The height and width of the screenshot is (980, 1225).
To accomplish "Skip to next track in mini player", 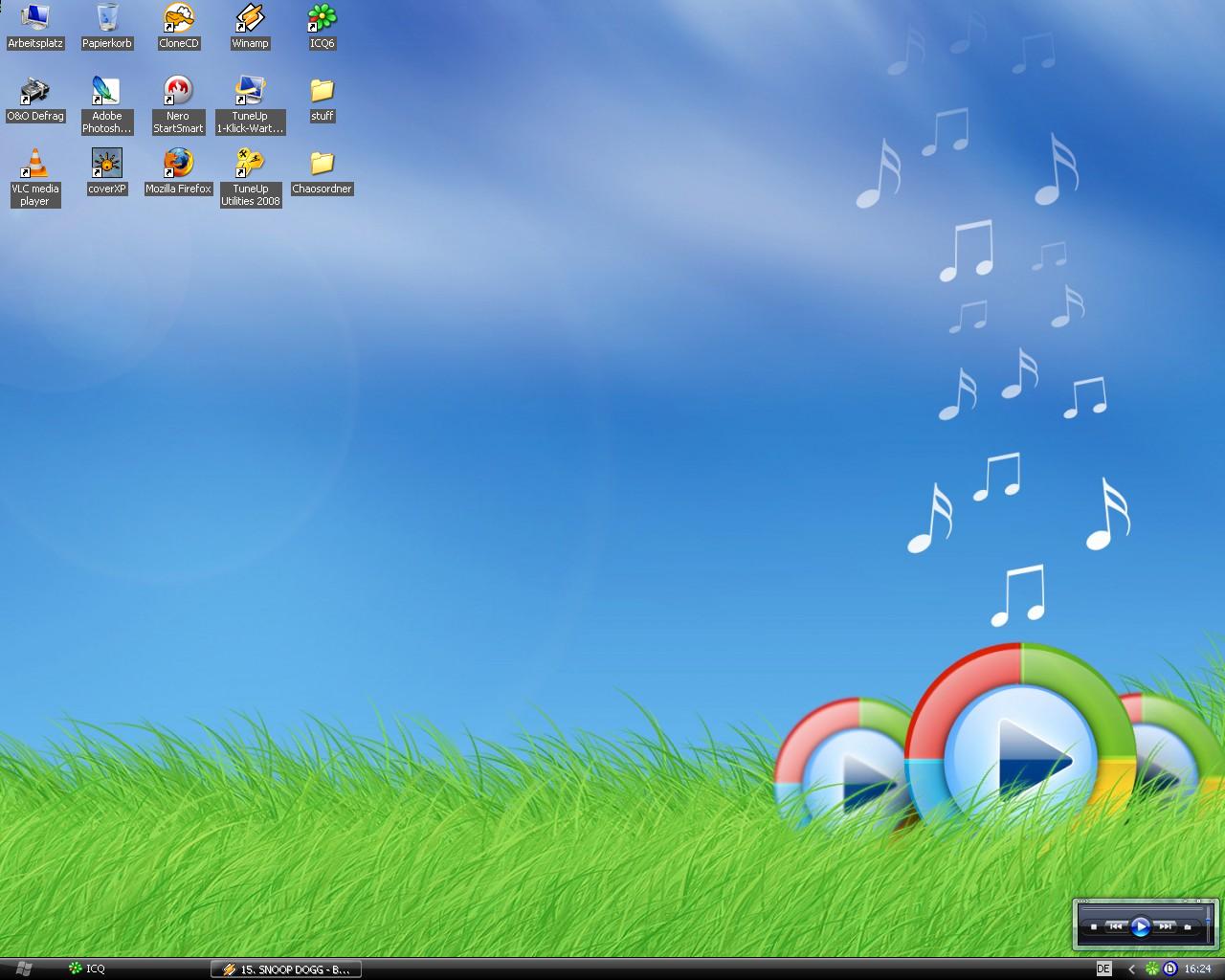I will (x=1165, y=926).
